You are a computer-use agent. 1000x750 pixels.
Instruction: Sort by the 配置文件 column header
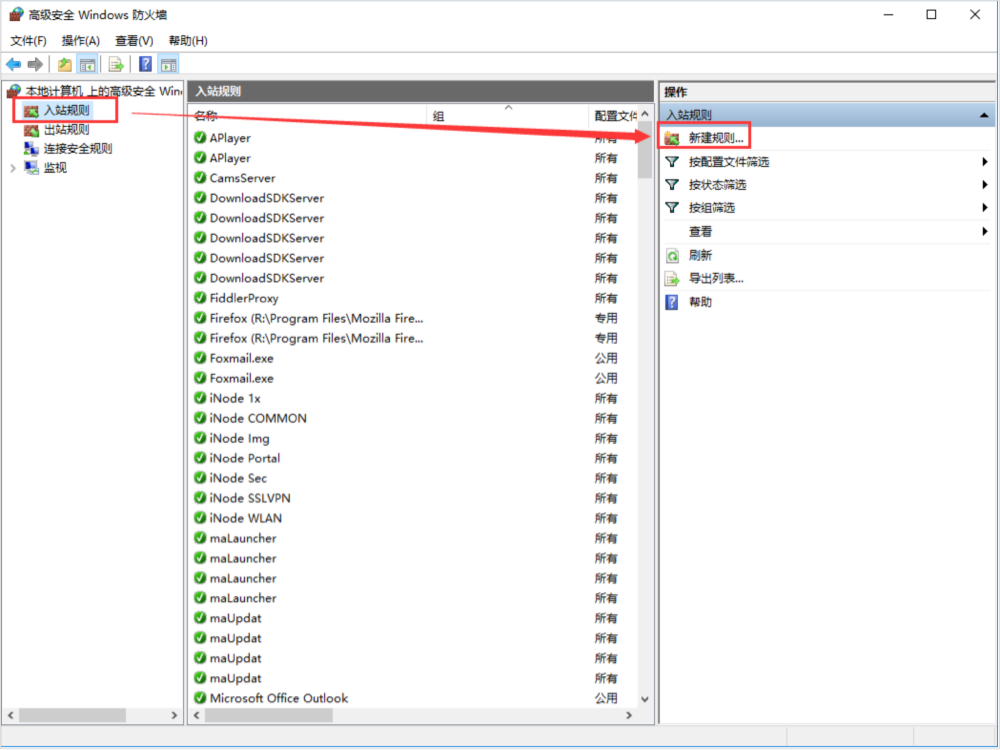613,115
